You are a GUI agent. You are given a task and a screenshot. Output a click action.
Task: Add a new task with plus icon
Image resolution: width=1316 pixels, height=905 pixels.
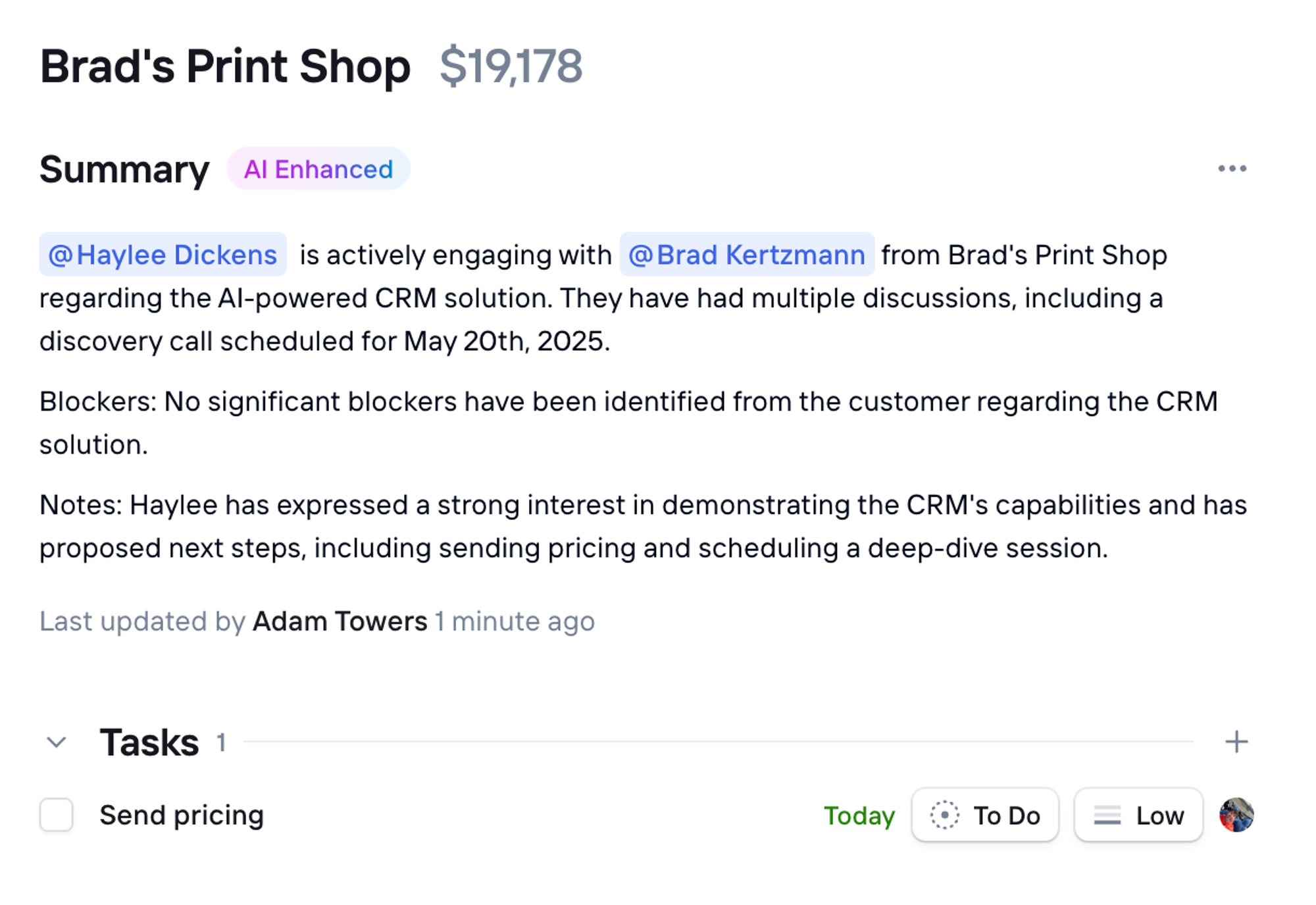[x=1236, y=742]
